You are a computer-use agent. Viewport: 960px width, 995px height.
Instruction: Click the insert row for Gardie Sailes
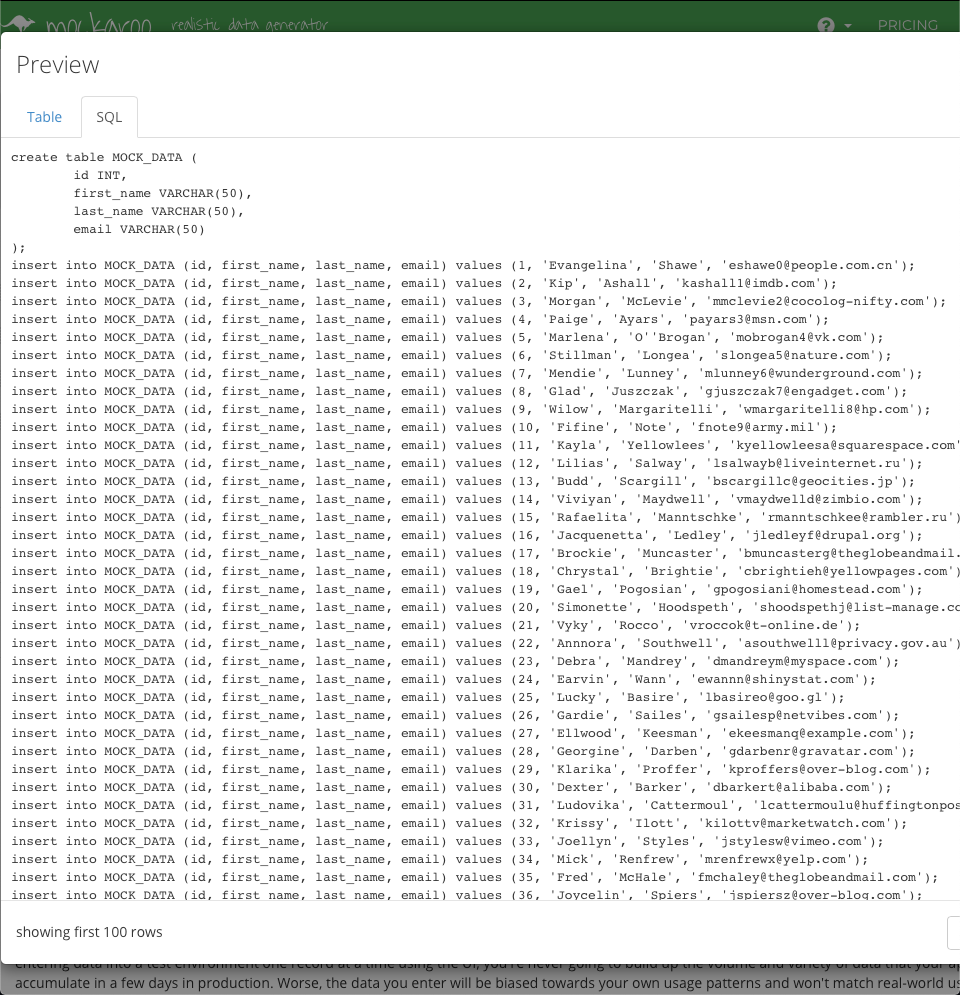(455, 715)
